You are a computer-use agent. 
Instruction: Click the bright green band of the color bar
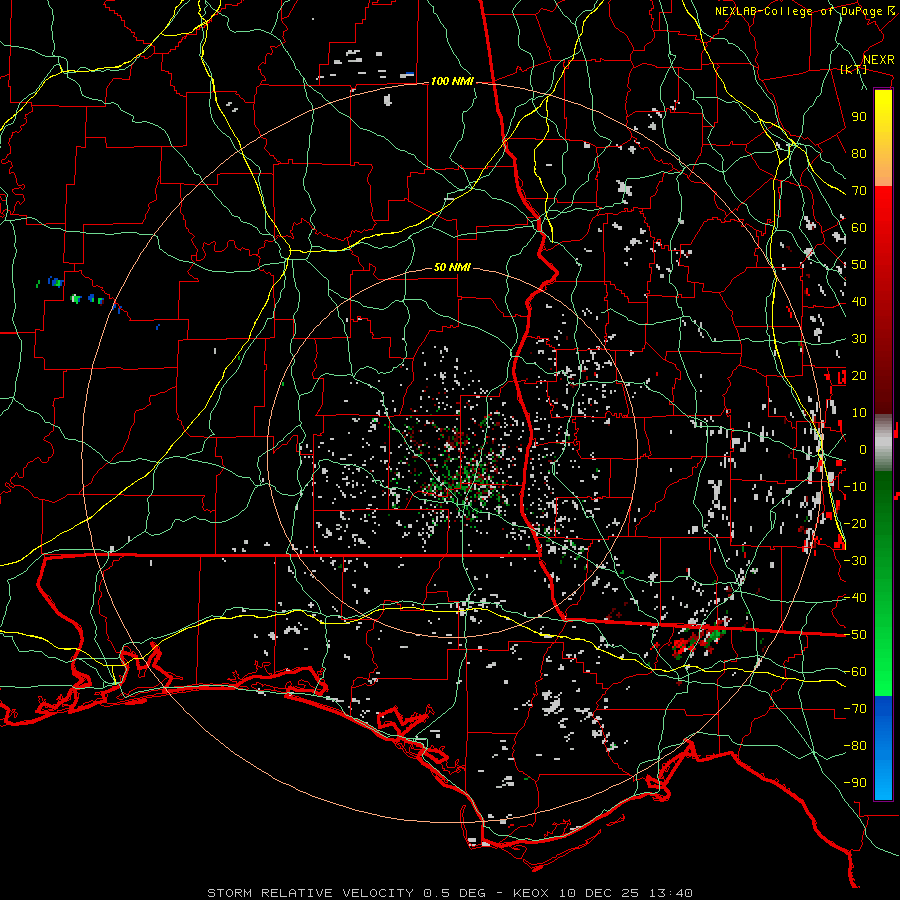point(883,672)
